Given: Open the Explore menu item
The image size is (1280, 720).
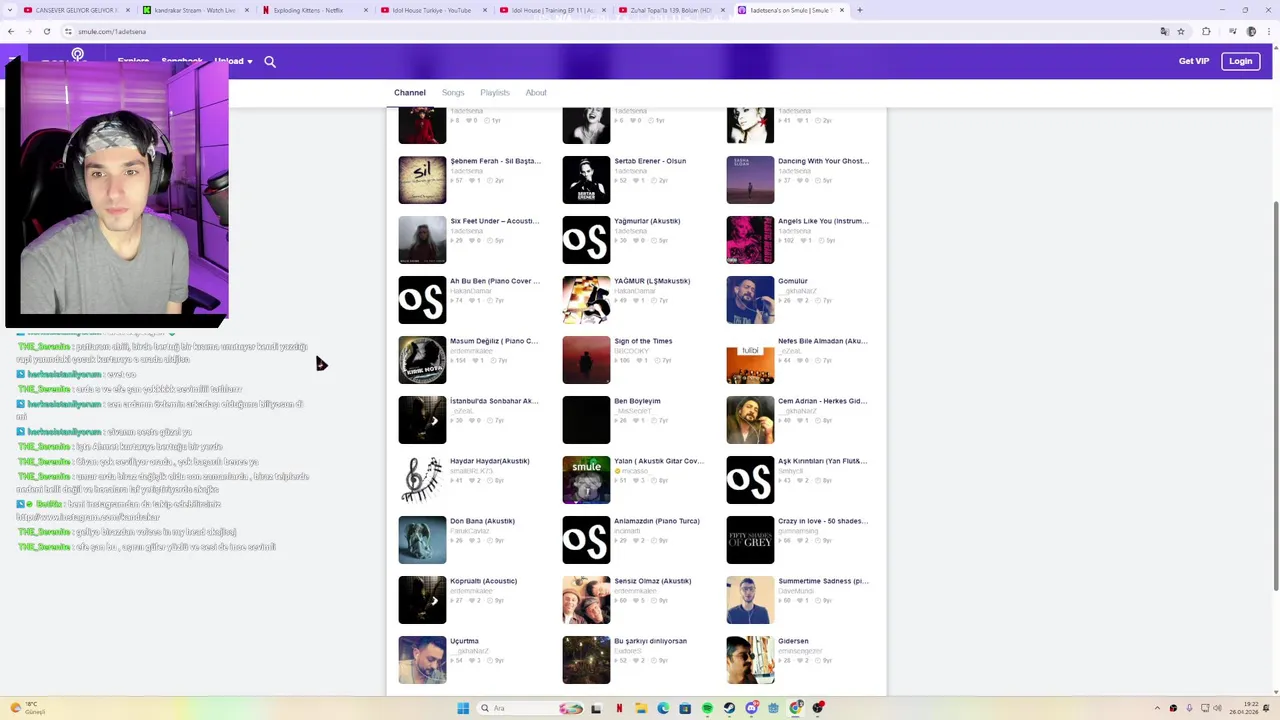Looking at the screenshot, I should pyautogui.click(x=133, y=61).
